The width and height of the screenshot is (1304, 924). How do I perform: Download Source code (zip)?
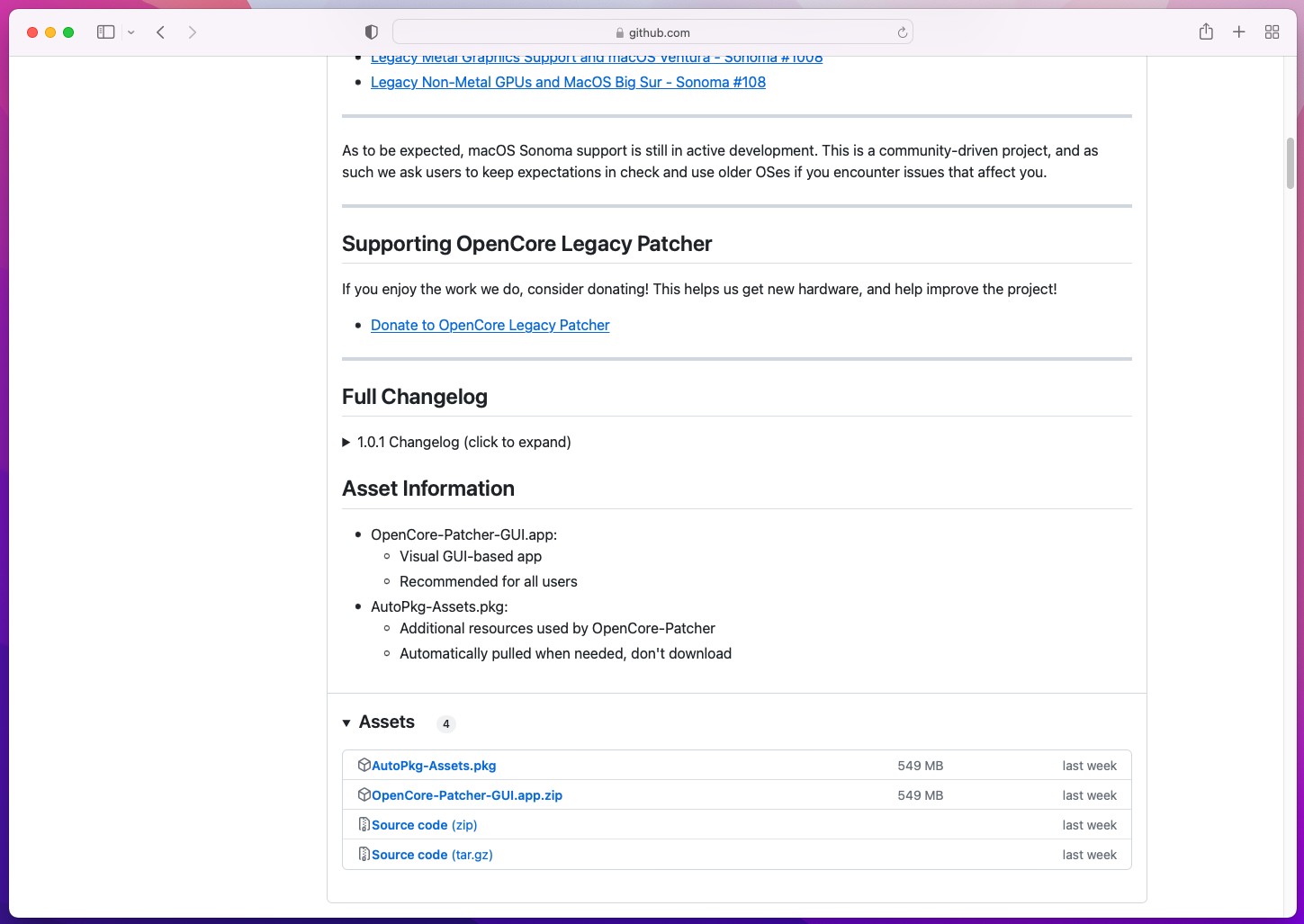coord(425,825)
